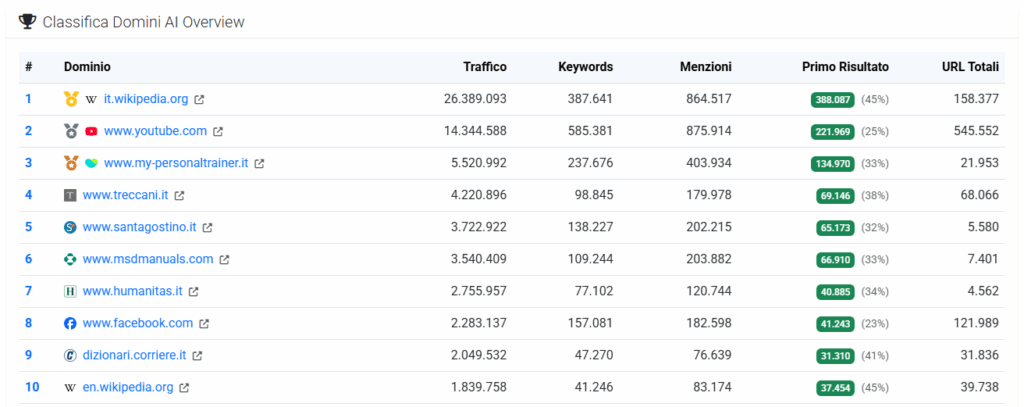Click the MSD Manuals favicon in row 6
Image resolution: width=1024 pixels, height=407 pixels.
71,259
